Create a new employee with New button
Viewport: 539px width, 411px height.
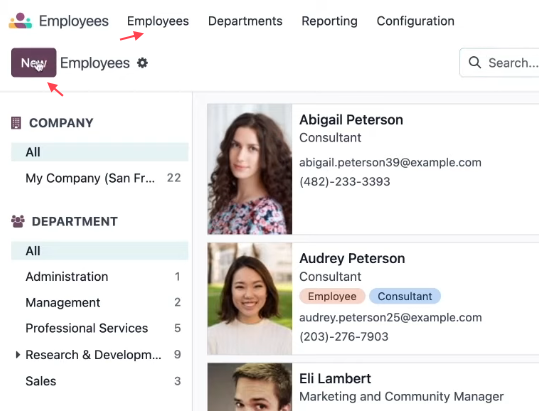point(34,63)
